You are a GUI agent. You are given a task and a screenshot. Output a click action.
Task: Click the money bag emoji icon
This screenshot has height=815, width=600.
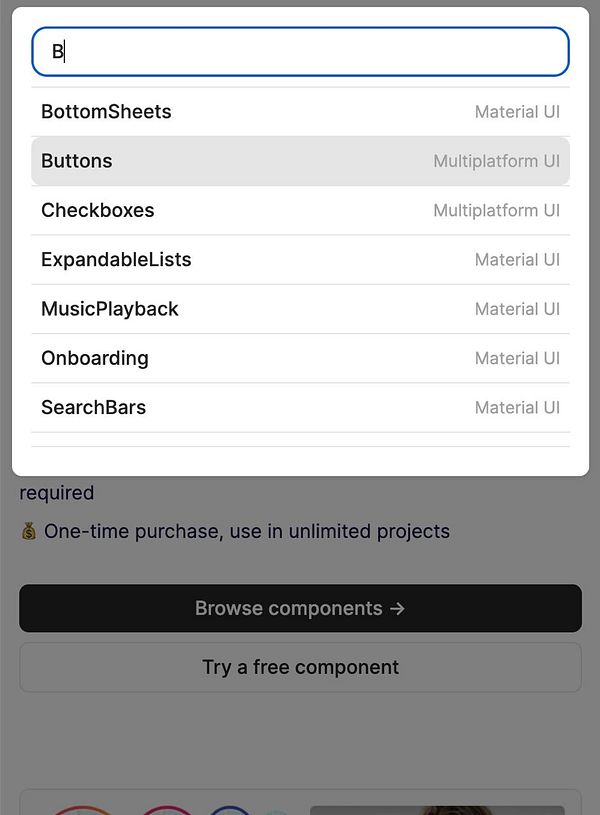[x=29, y=531]
